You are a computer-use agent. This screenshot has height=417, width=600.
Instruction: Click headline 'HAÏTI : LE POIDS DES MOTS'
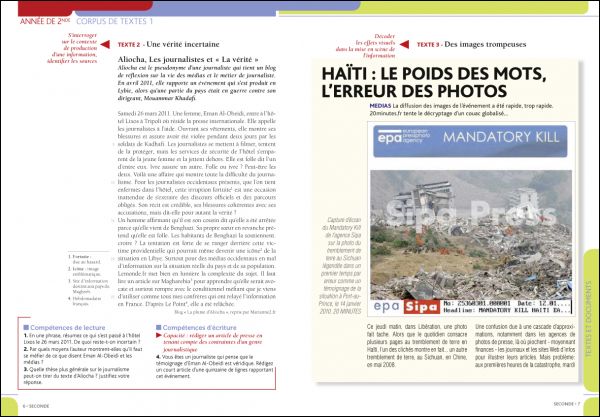[434, 74]
